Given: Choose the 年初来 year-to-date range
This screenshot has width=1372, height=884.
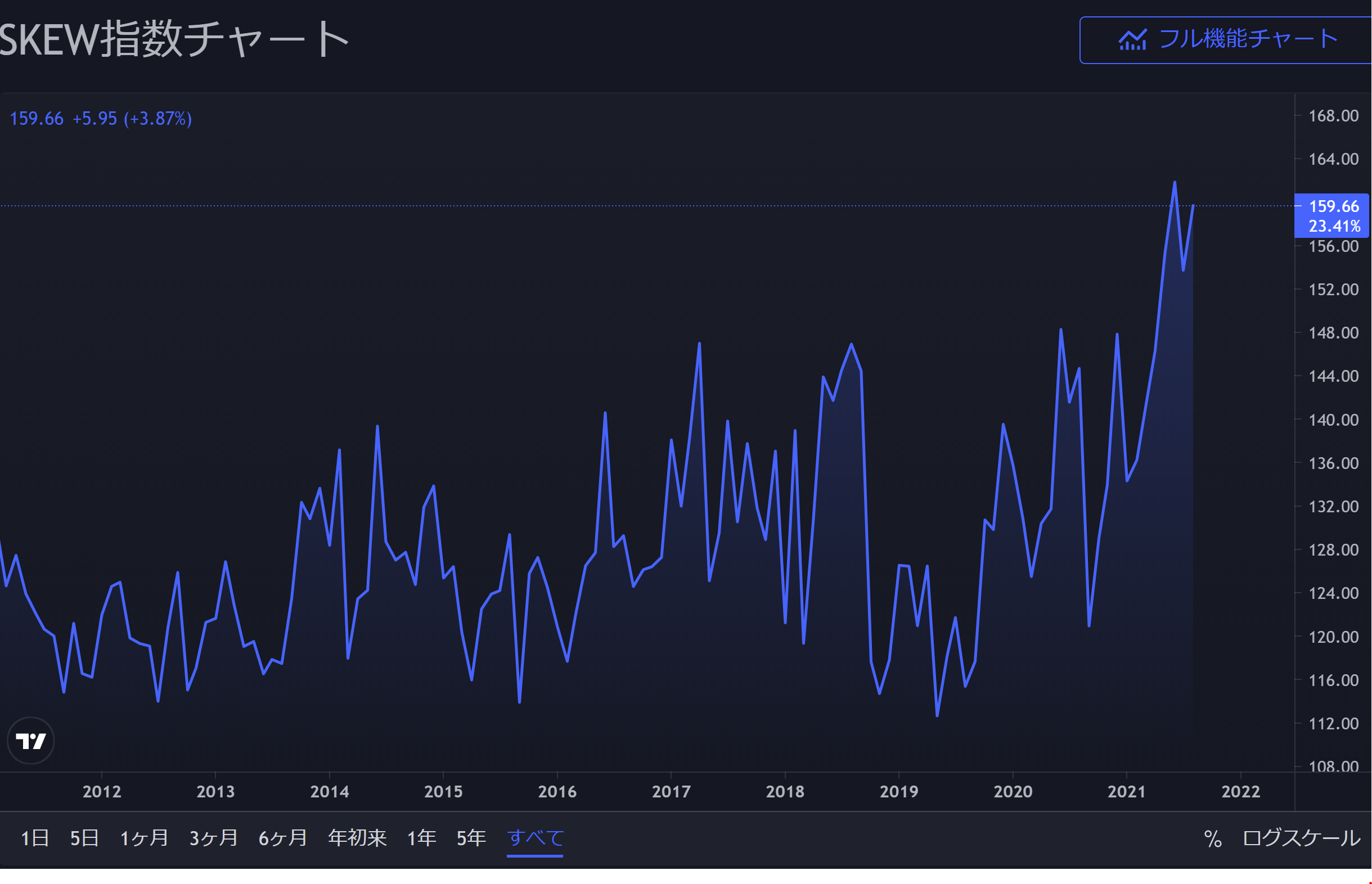Looking at the screenshot, I should [357, 838].
